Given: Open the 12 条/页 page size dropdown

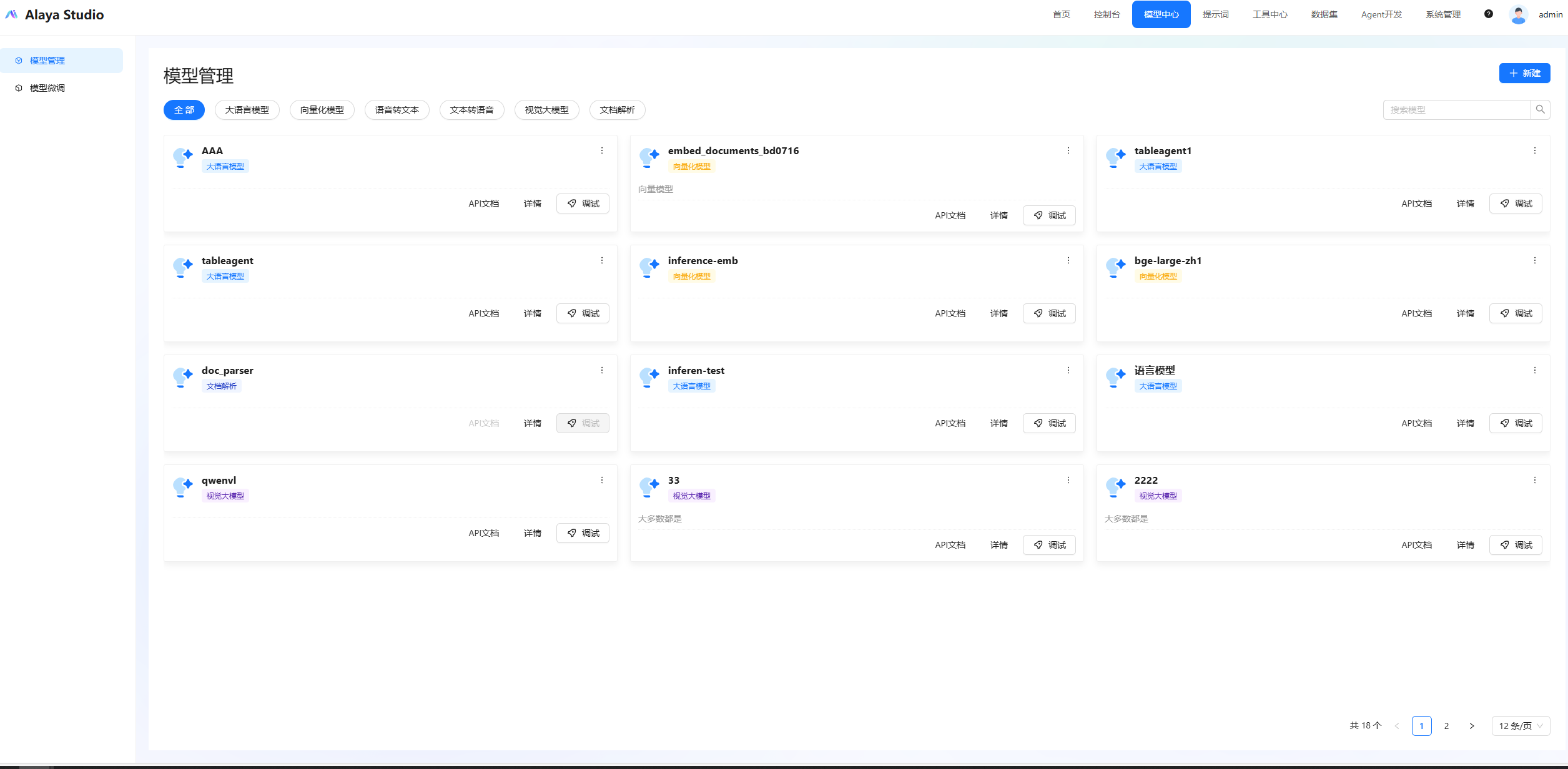Looking at the screenshot, I should [1520, 726].
